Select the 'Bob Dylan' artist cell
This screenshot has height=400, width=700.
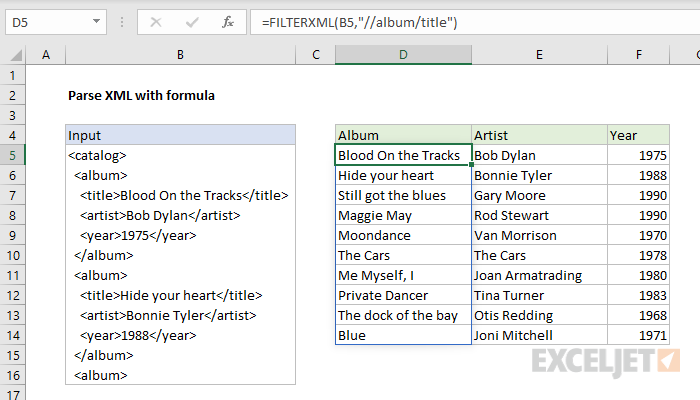(x=539, y=155)
